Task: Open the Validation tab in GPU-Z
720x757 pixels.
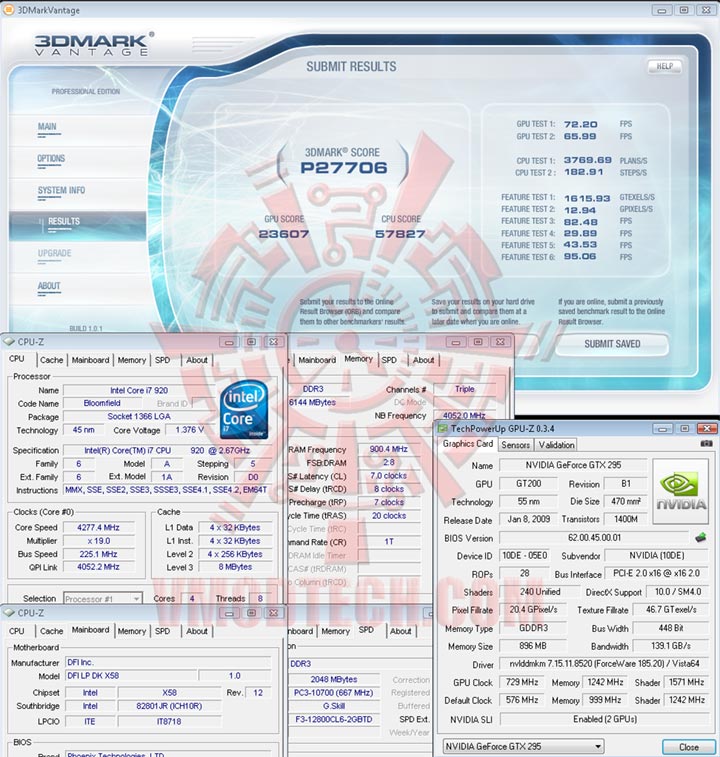Action: (556, 445)
